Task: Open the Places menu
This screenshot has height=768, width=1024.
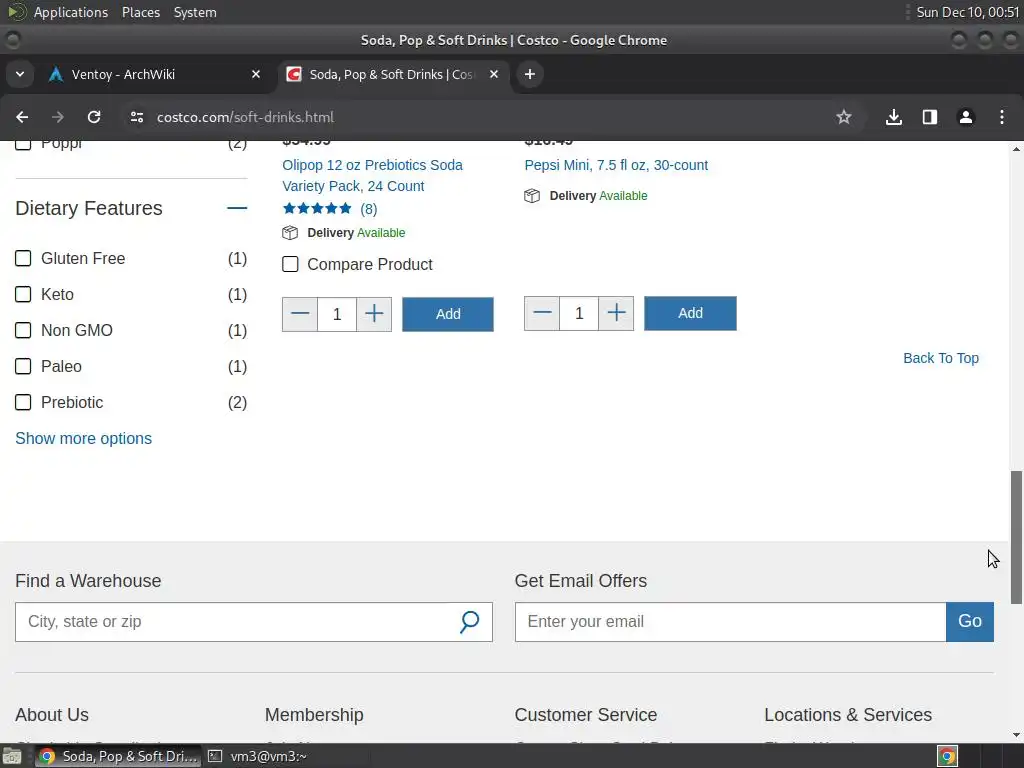Action: [x=141, y=12]
